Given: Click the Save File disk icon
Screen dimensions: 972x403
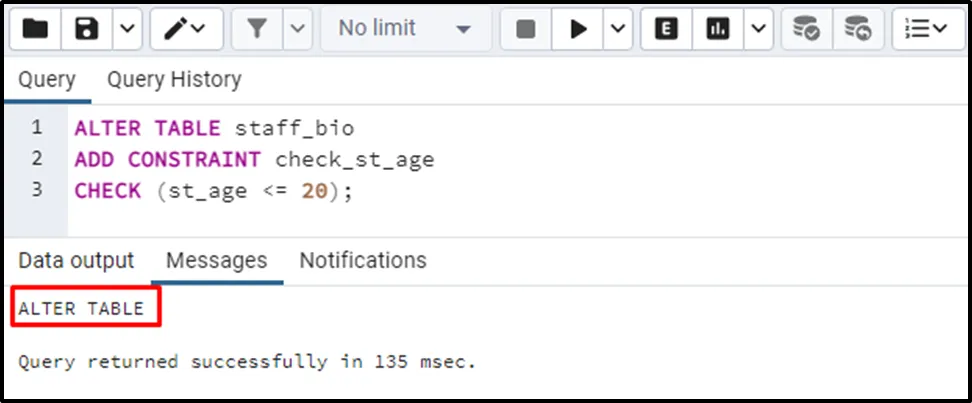Looking at the screenshot, I should coord(87,29).
